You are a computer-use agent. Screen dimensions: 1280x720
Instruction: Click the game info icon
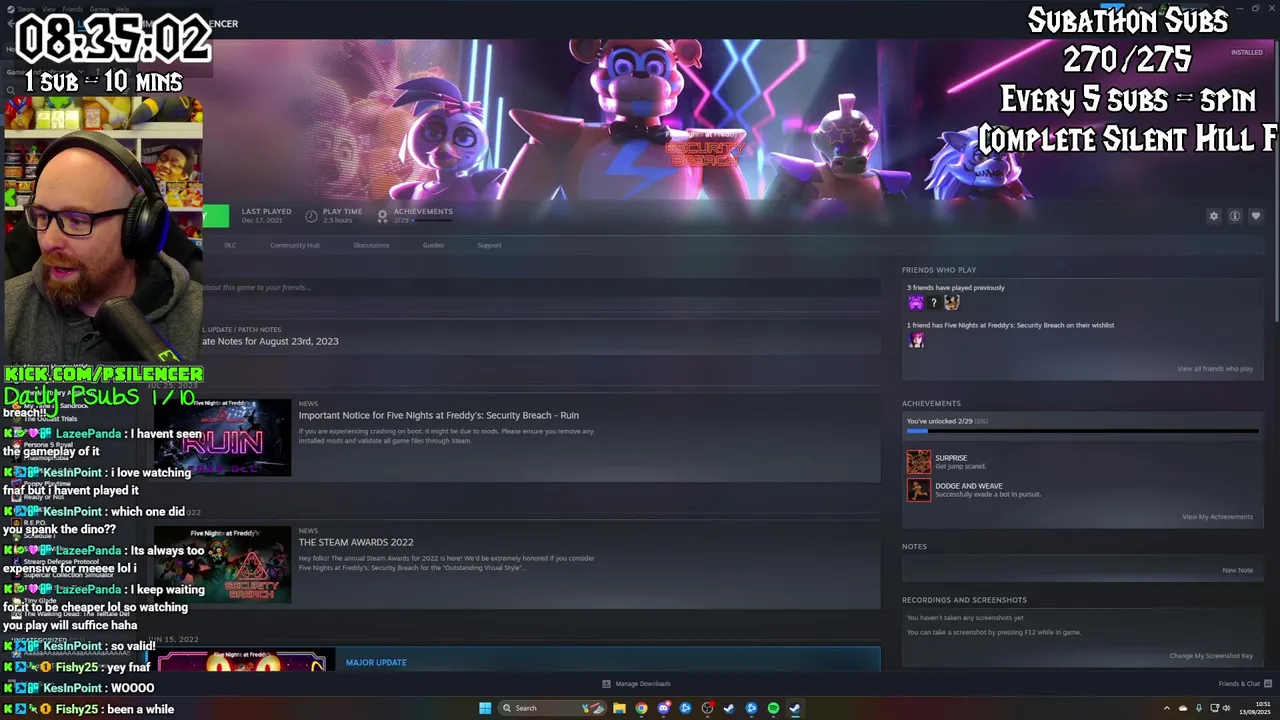tap(1235, 216)
